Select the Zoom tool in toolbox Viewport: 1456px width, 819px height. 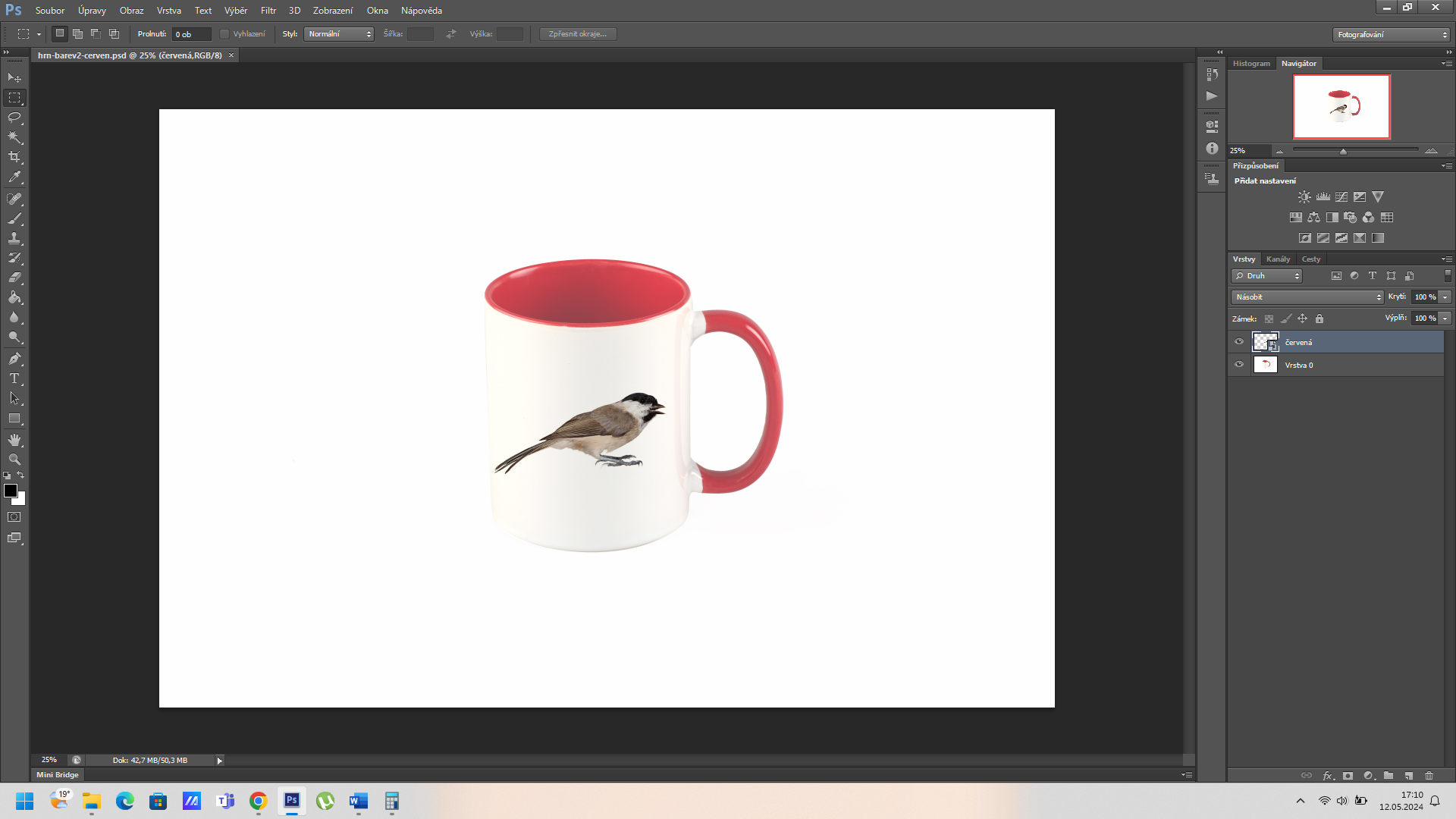(x=14, y=460)
